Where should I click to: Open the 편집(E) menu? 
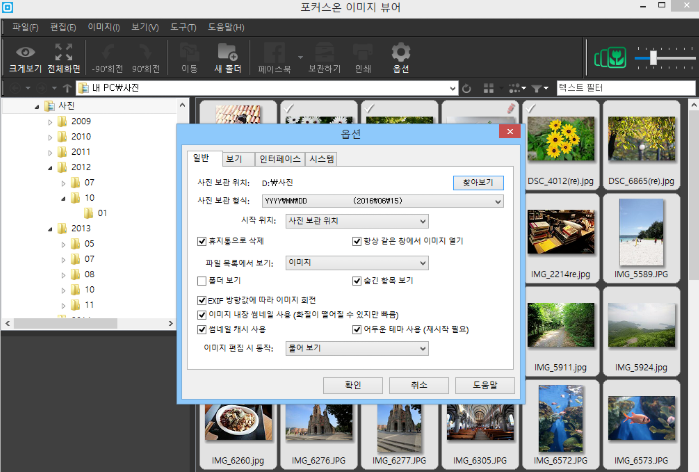[x=63, y=27]
